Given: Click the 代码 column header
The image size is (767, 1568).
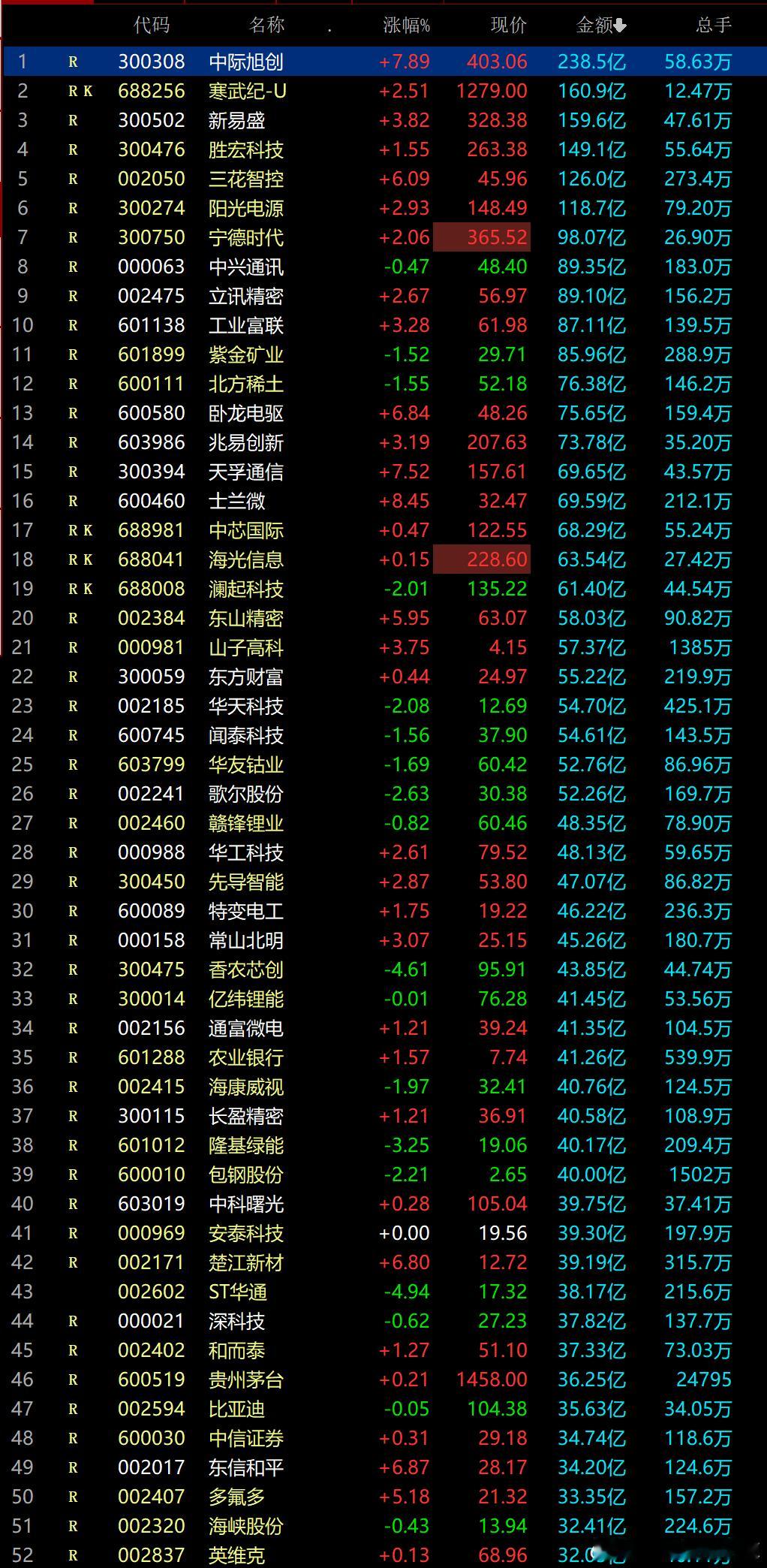Looking at the screenshot, I should click(x=152, y=26).
